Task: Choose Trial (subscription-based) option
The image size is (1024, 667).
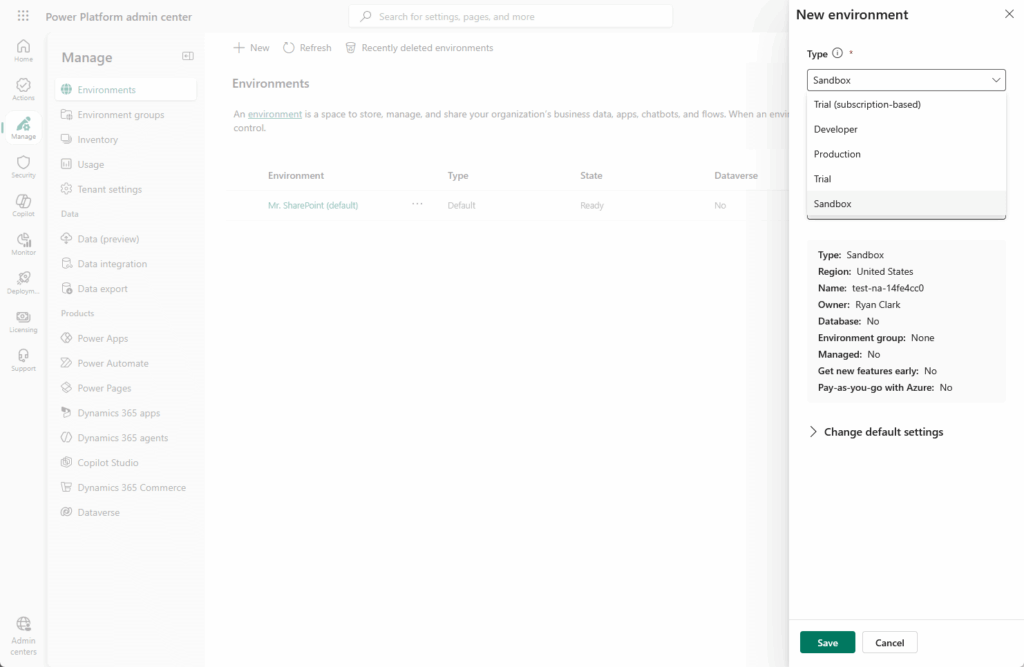Action: [x=906, y=105]
